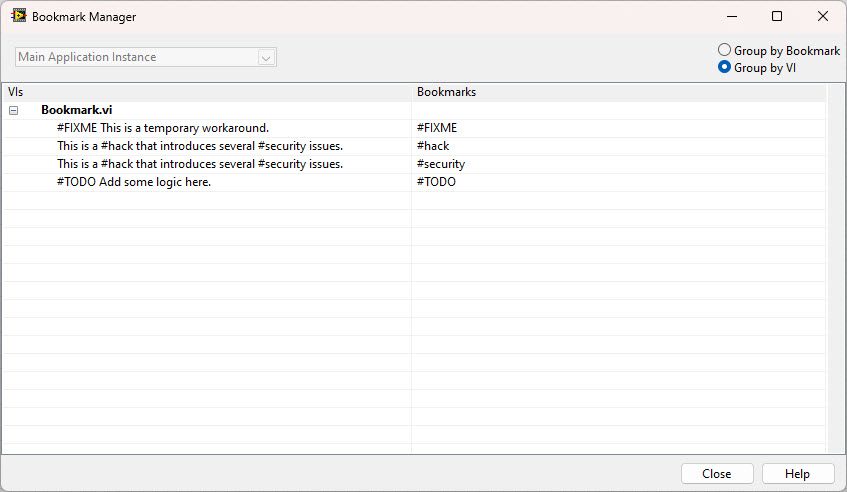Screen dimensions: 847x492
Task: Click the #security bookmark tag
Action: 441,164
